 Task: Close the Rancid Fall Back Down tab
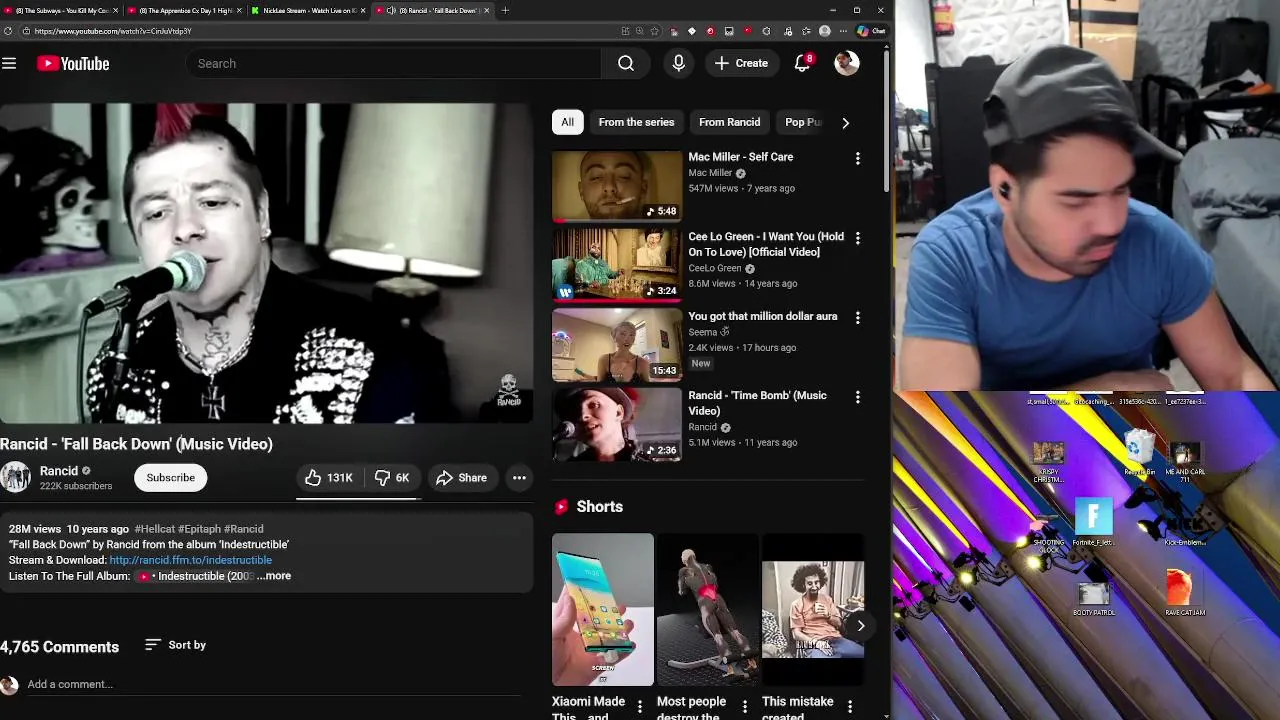pyautogui.click(x=487, y=10)
